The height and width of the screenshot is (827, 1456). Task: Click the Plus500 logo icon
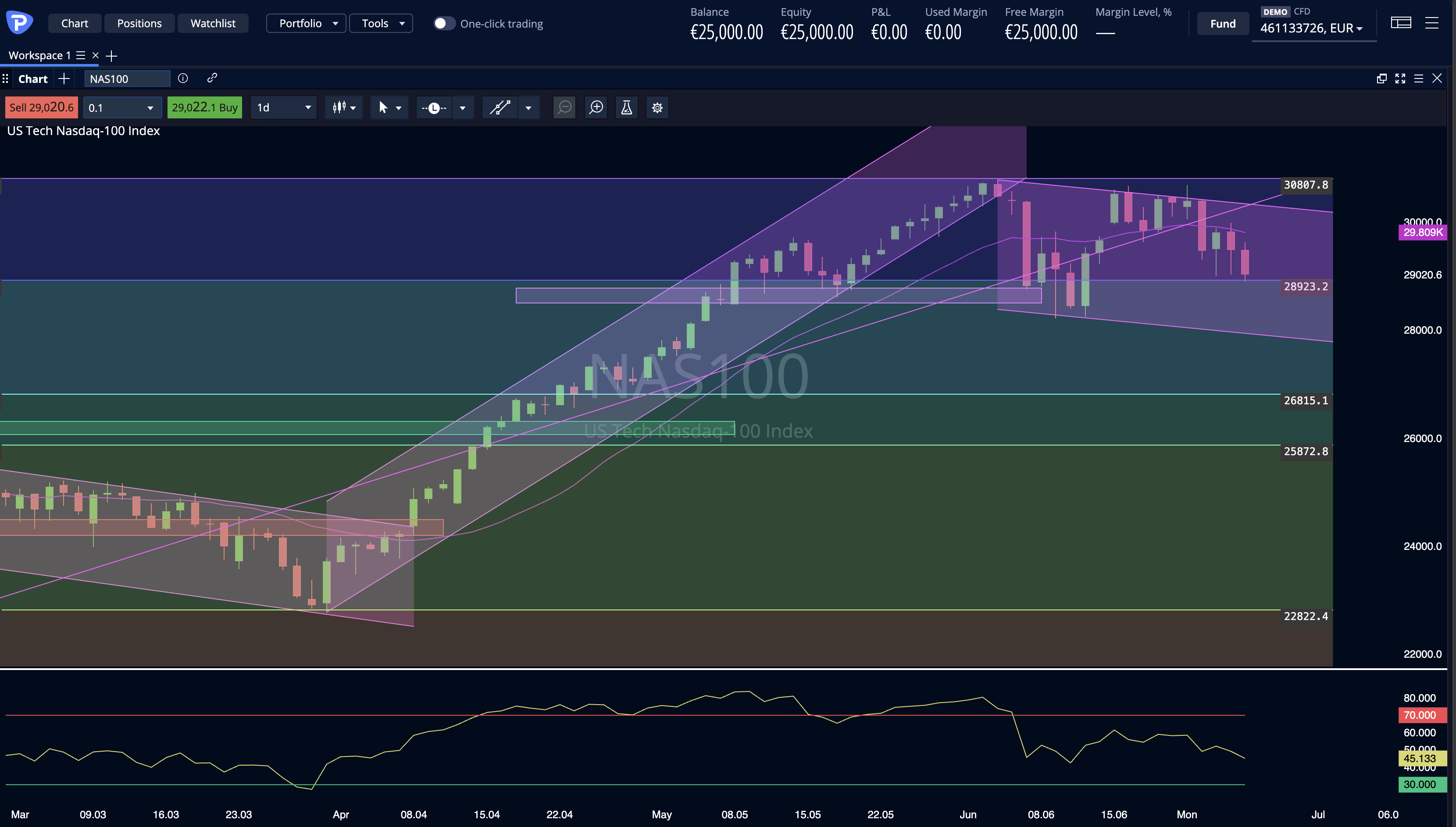click(x=19, y=23)
